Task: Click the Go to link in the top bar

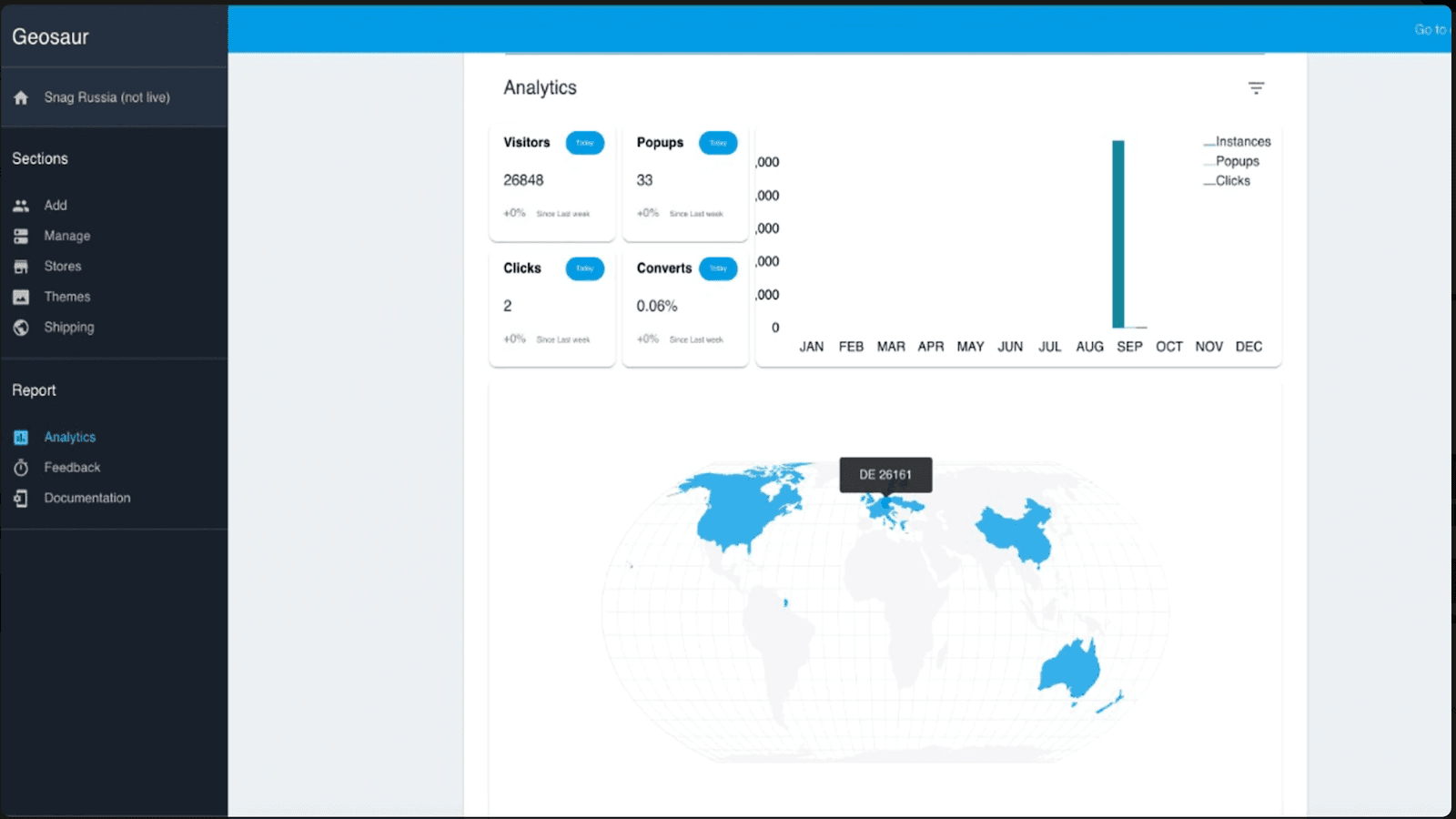Action: [1430, 29]
